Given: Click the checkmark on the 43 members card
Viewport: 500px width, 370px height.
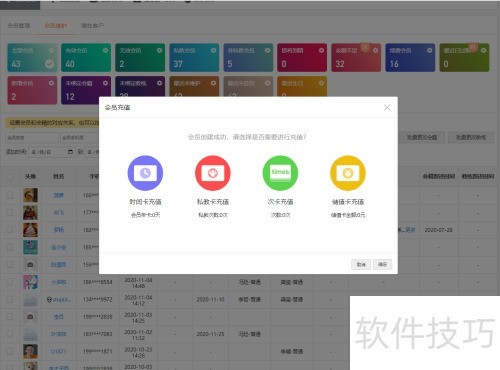Looking at the screenshot, I should 49,64.
